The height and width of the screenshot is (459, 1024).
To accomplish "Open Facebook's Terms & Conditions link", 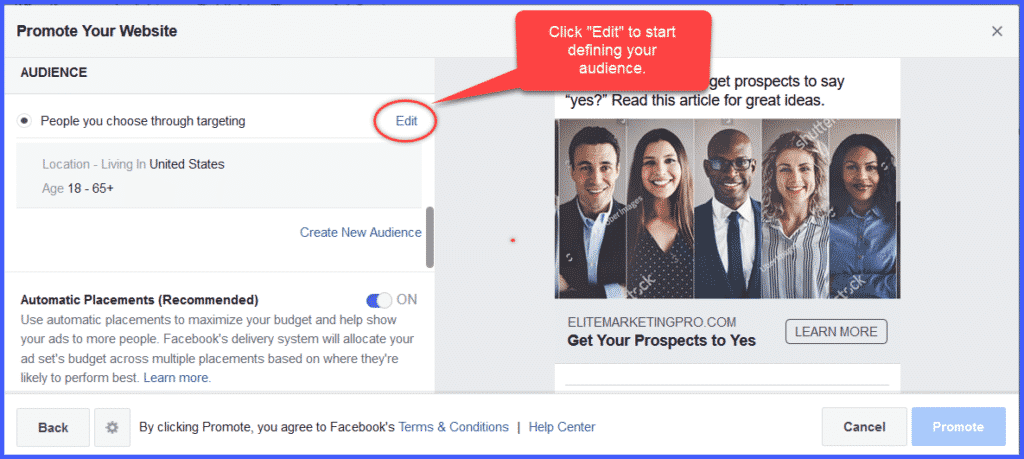I will tap(453, 427).
